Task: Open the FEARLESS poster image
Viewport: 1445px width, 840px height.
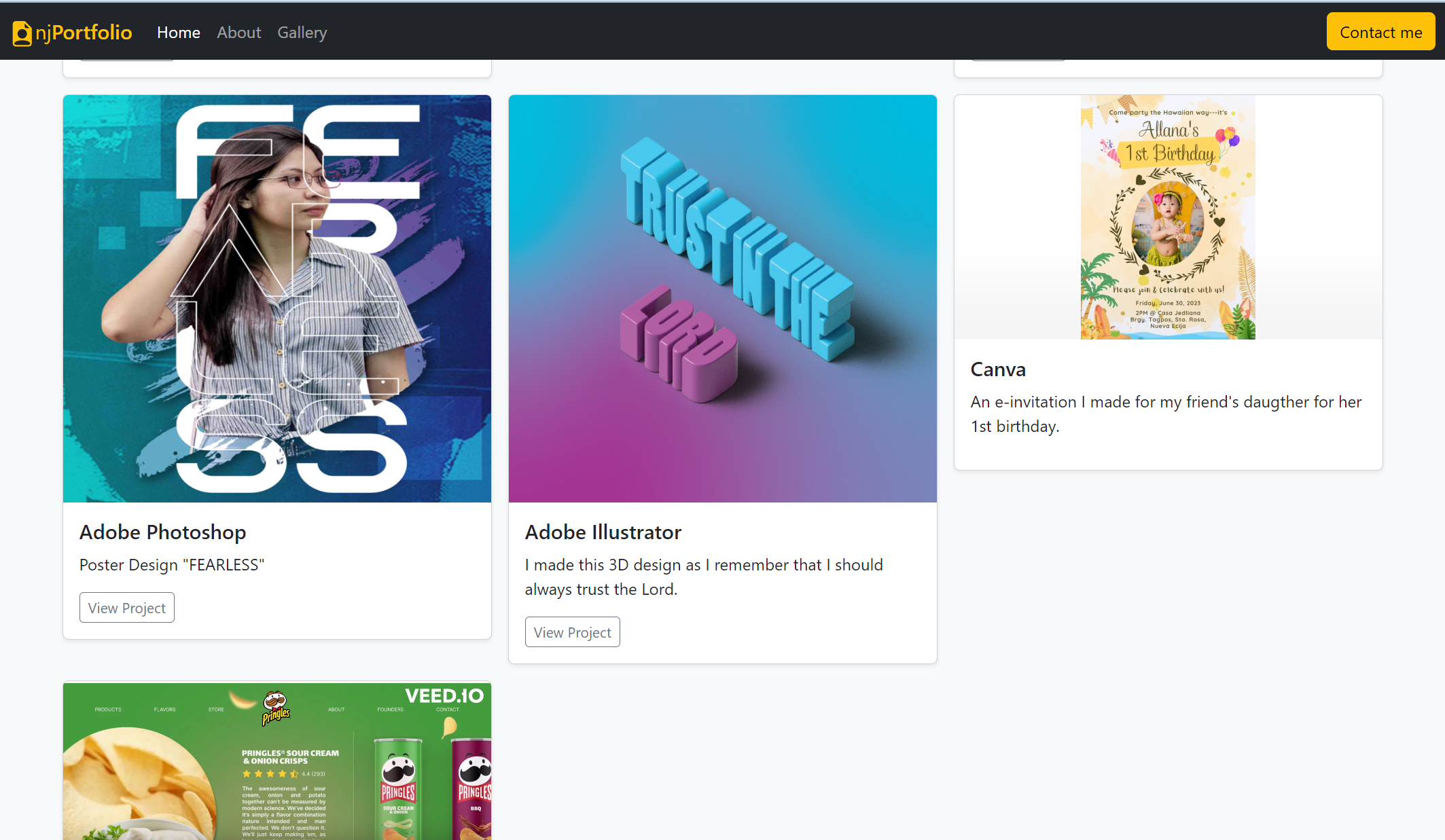Action: [x=277, y=299]
